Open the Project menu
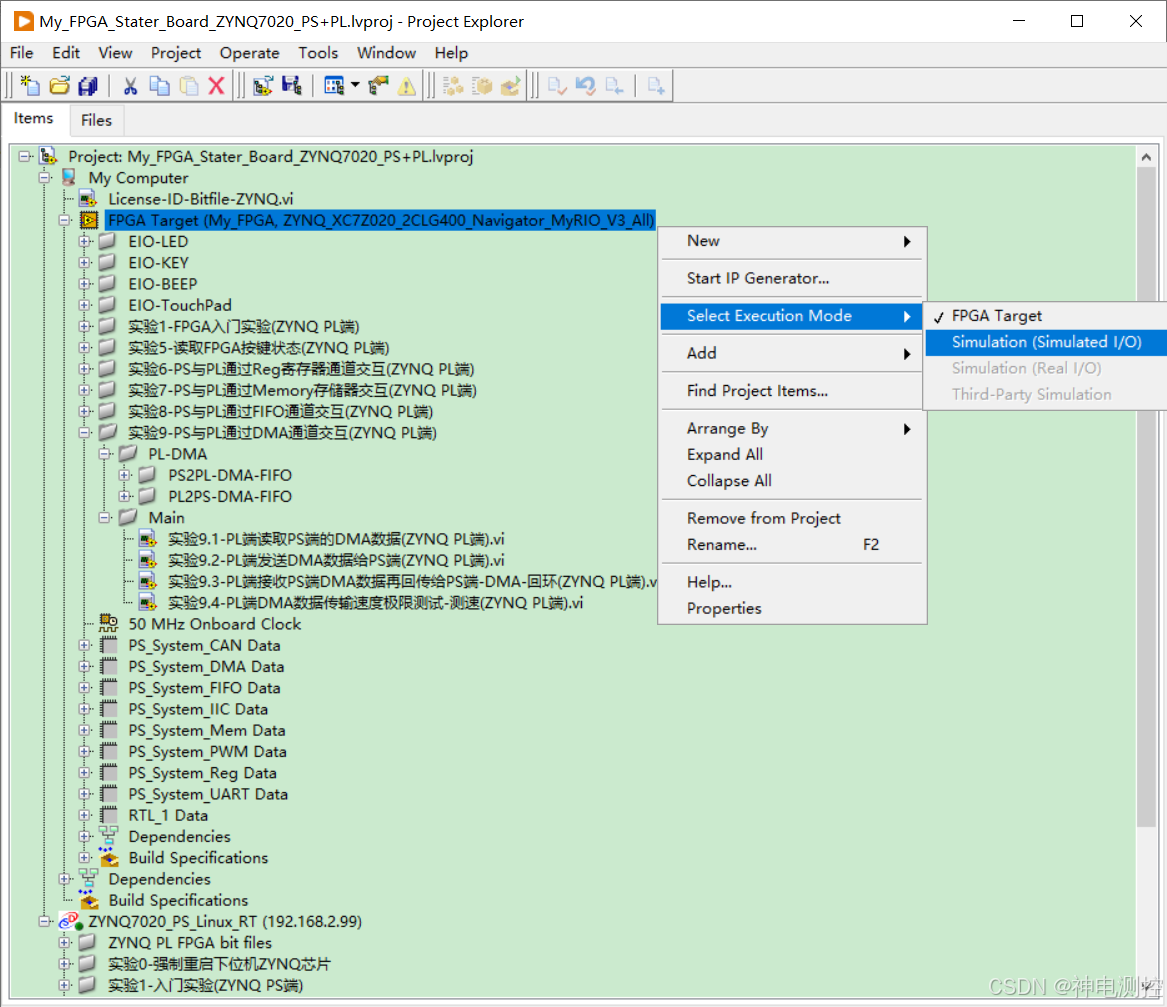The width and height of the screenshot is (1167, 1007). click(x=176, y=53)
